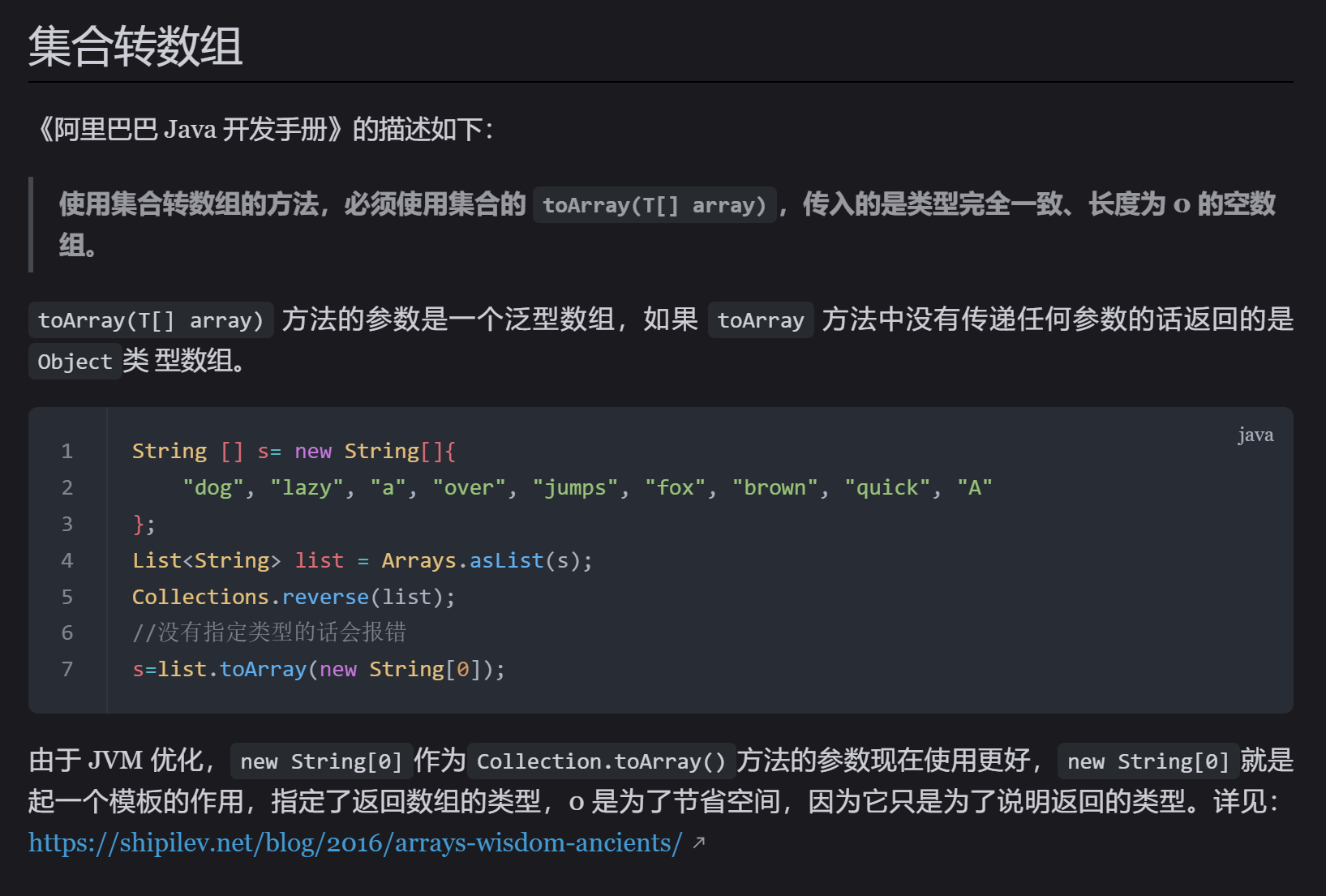The height and width of the screenshot is (896, 1326).
Task: Click inline code 'toArray(T[] array)' in the blockquote
Action: click(654, 205)
